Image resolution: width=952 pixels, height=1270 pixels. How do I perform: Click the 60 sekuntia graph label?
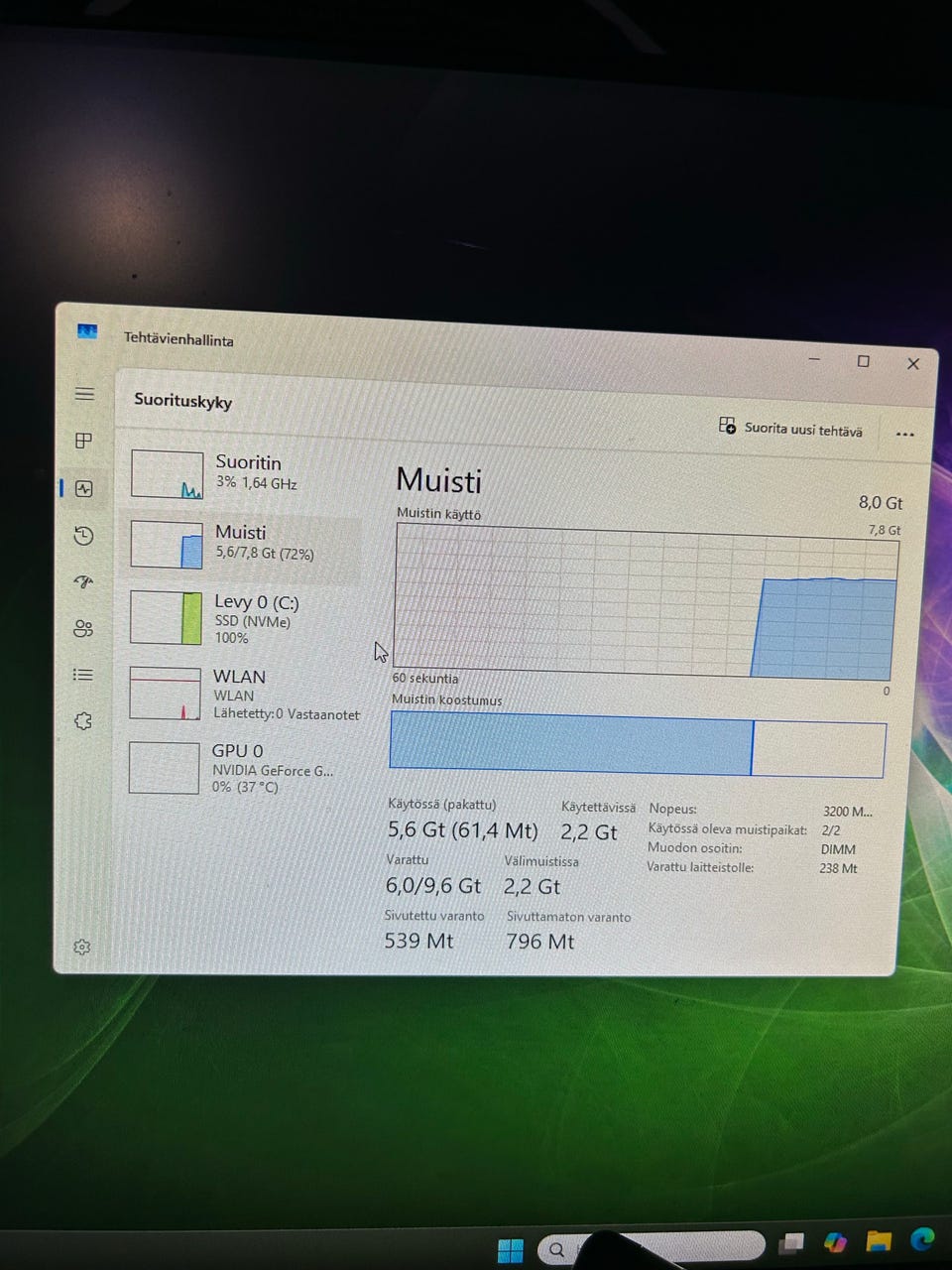pos(425,679)
